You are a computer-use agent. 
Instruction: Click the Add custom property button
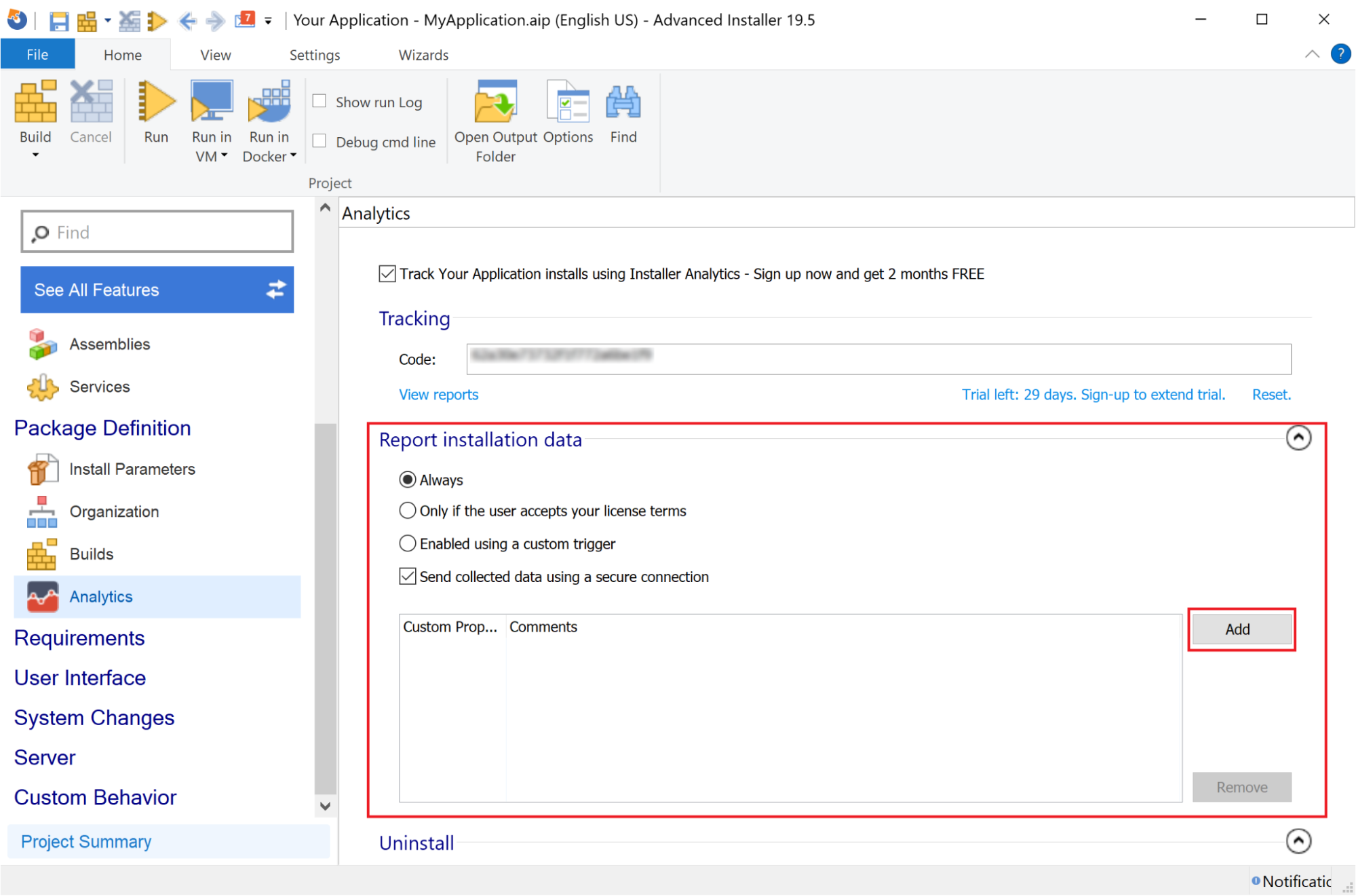[1241, 629]
